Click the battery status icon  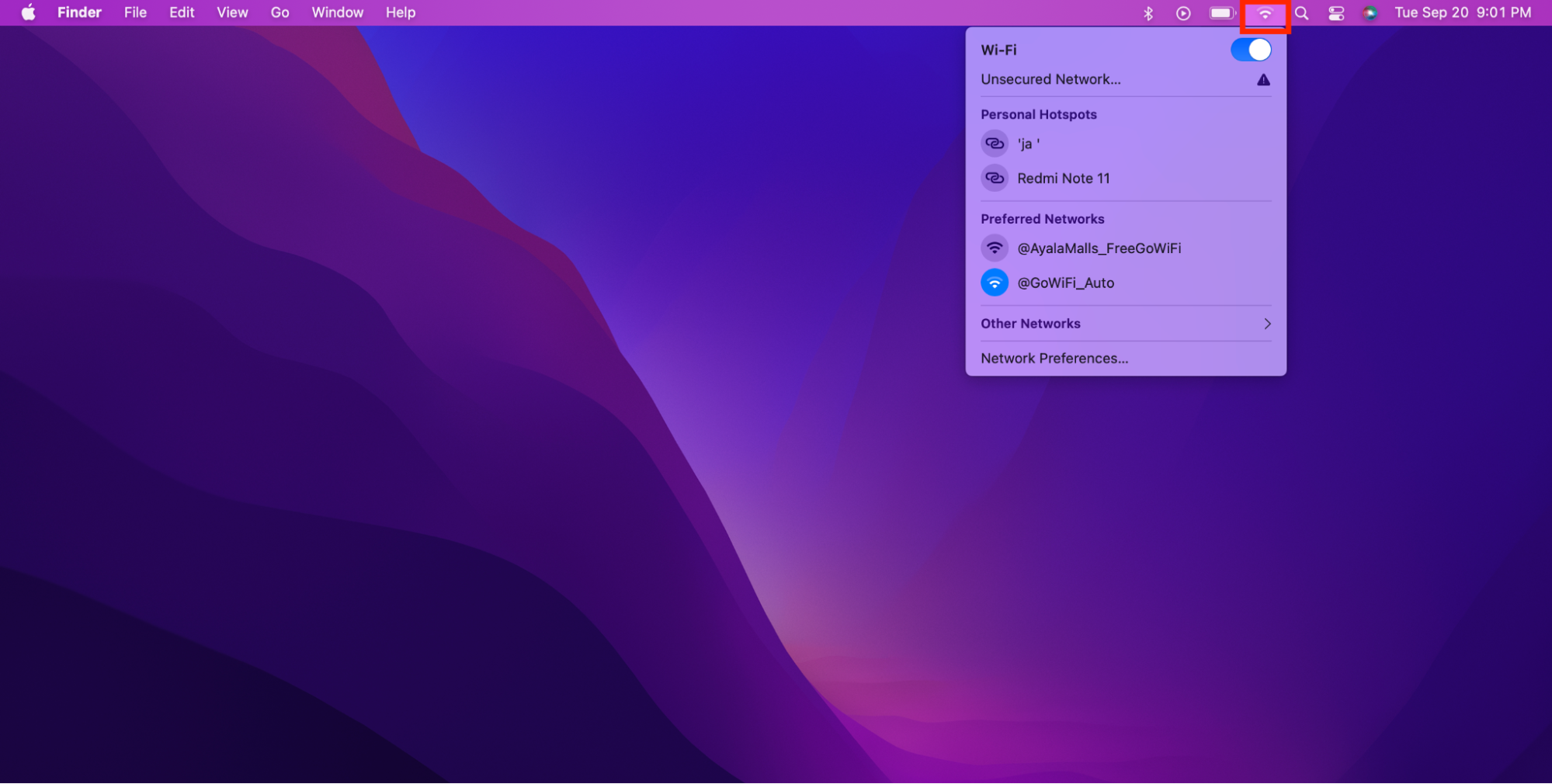[x=1222, y=12]
